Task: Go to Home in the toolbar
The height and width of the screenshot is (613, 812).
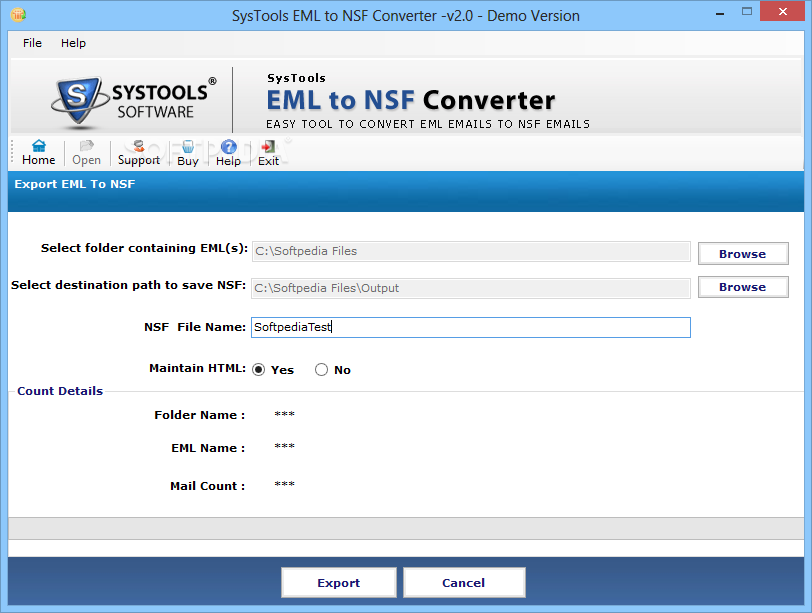Action: 38,153
